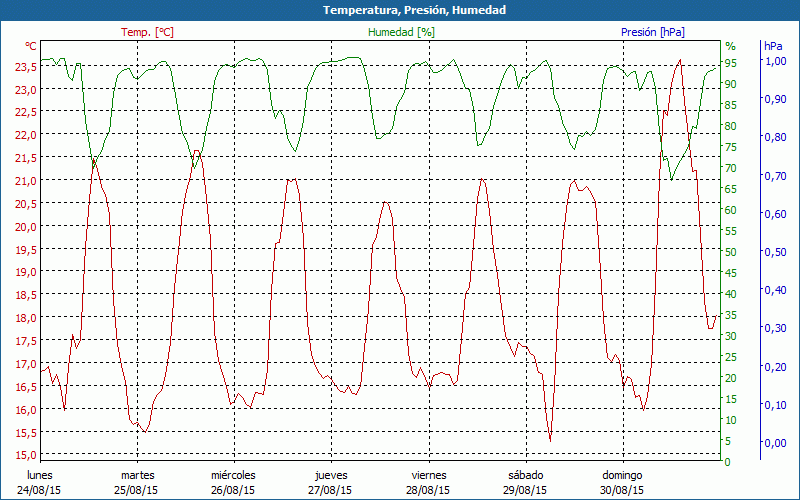Viewport: 800px width, 500px height.
Task: Select the 'martes' day label
Action: (138, 475)
